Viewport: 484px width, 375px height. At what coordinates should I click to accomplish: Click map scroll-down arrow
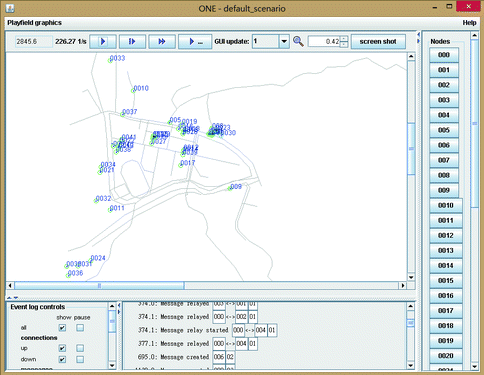pyautogui.click(x=411, y=277)
